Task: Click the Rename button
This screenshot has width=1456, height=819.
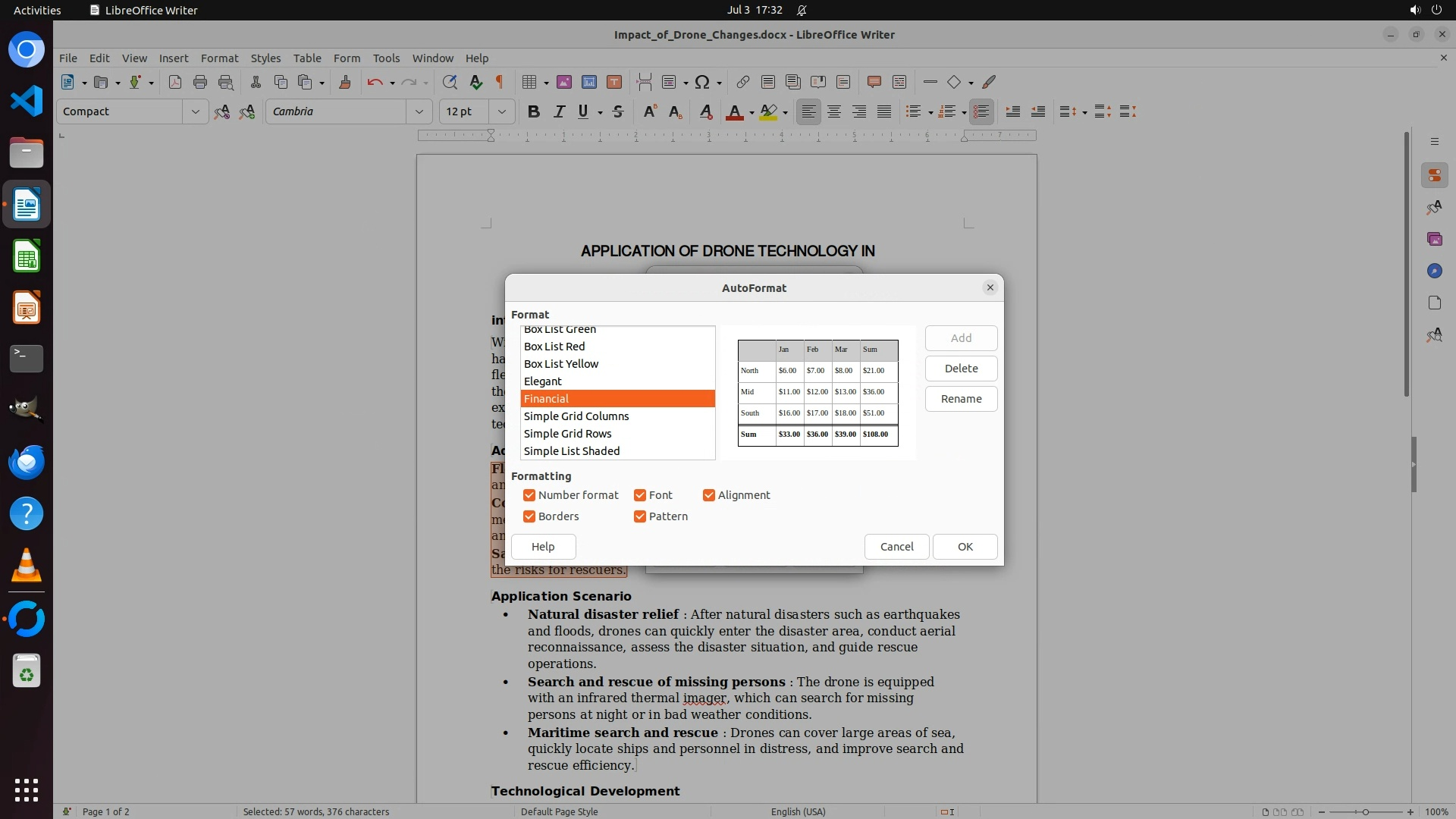Action: click(x=961, y=399)
